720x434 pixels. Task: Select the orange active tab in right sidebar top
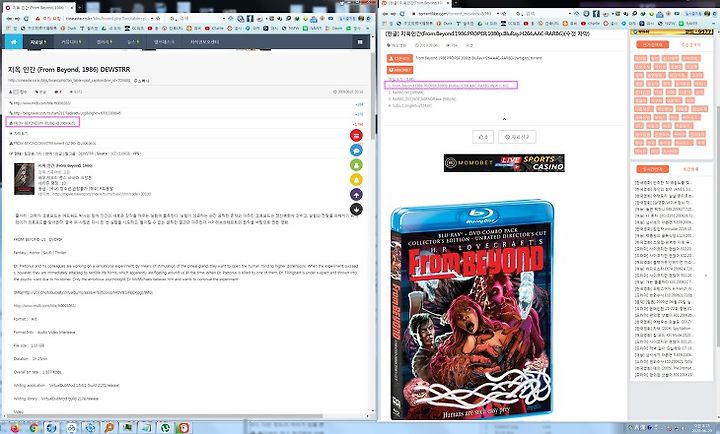tap(652, 45)
